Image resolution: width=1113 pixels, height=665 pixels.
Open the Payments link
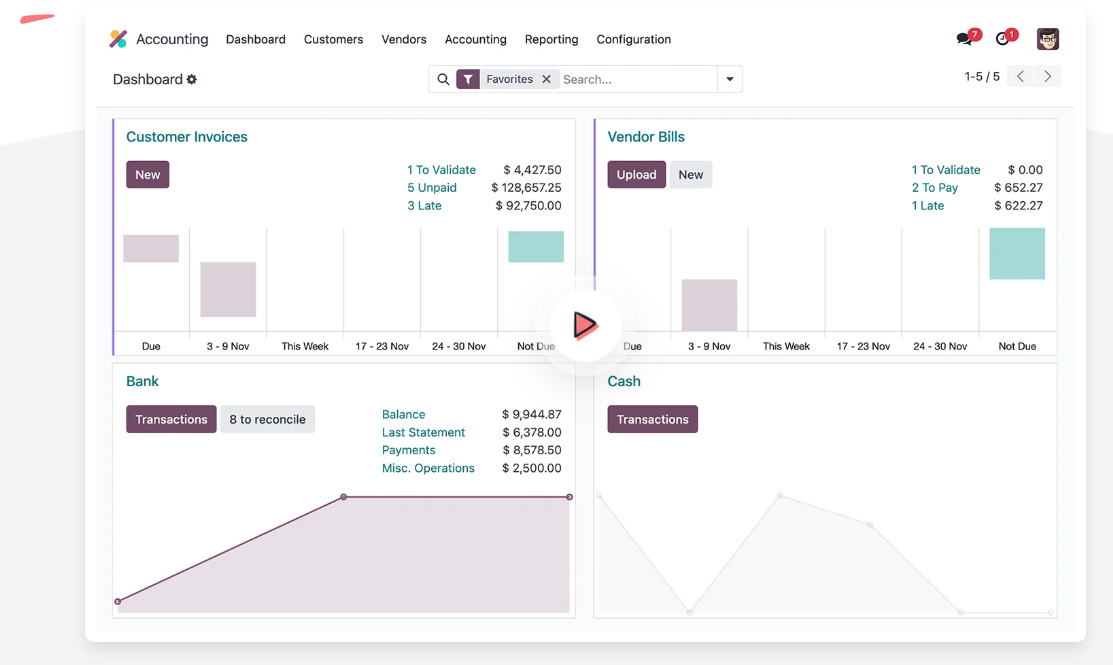point(409,450)
